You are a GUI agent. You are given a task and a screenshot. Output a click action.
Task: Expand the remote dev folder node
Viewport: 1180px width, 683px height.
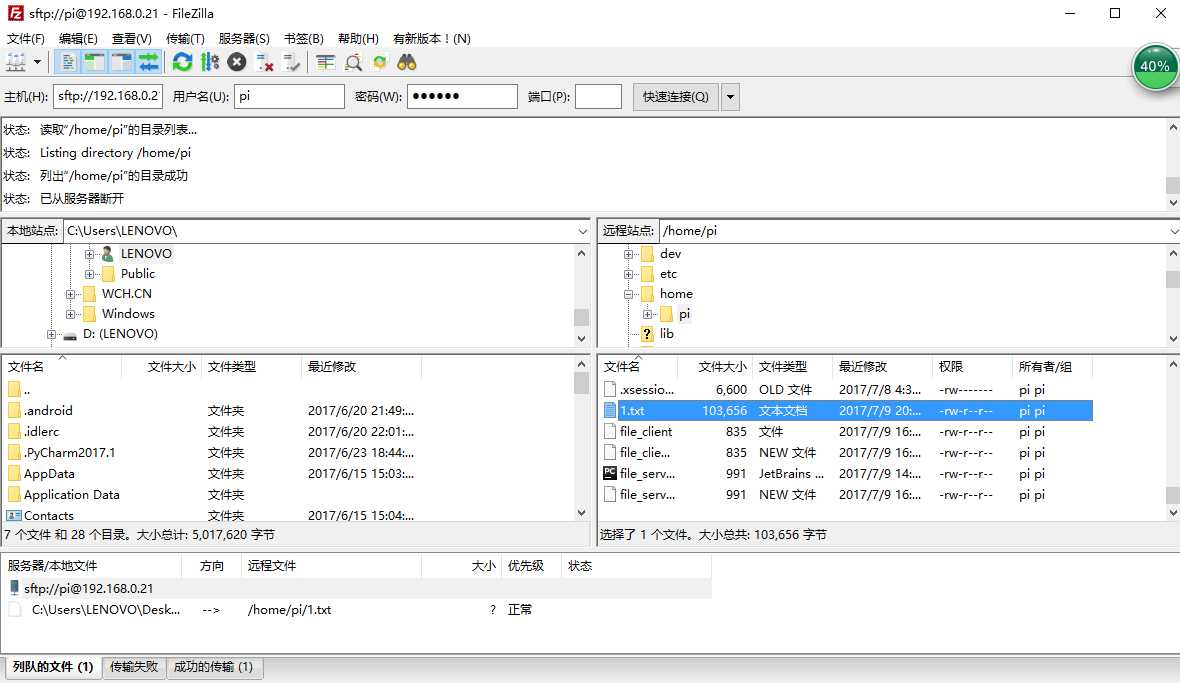[x=628, y=254]
